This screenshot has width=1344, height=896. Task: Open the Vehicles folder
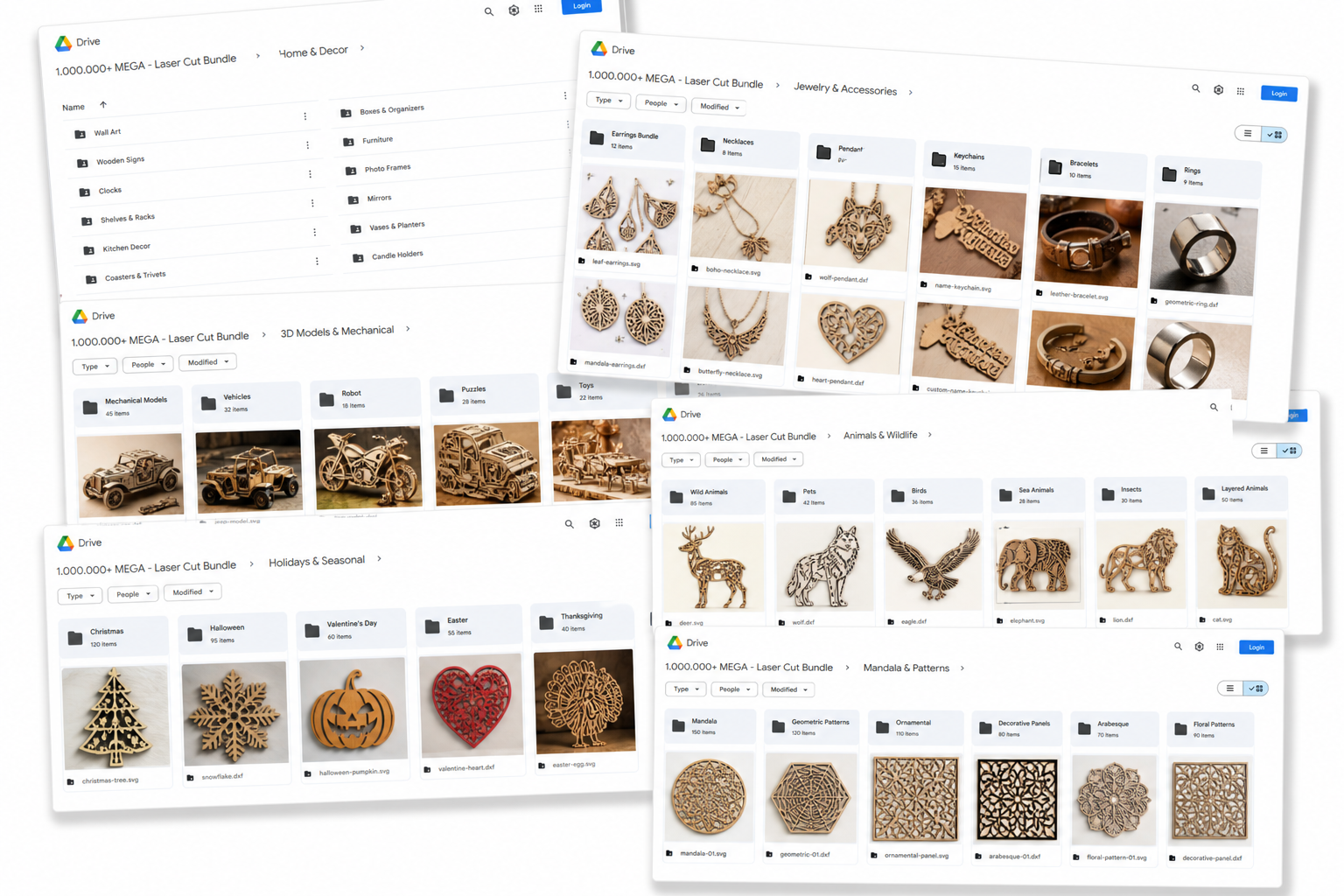click(x=248, y=402)
